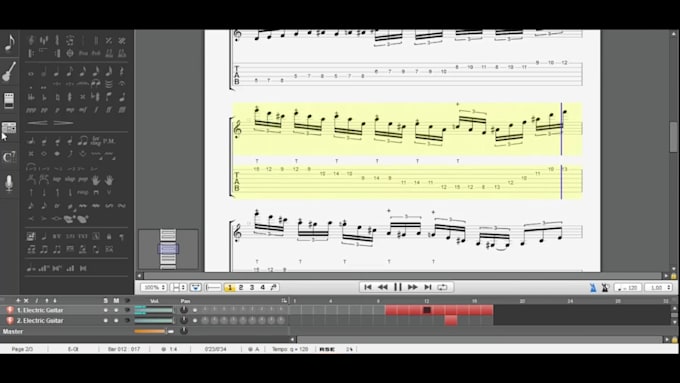Select the whole note duration
This screenshot has height=383, width=680.
click(x=31, y=74)
